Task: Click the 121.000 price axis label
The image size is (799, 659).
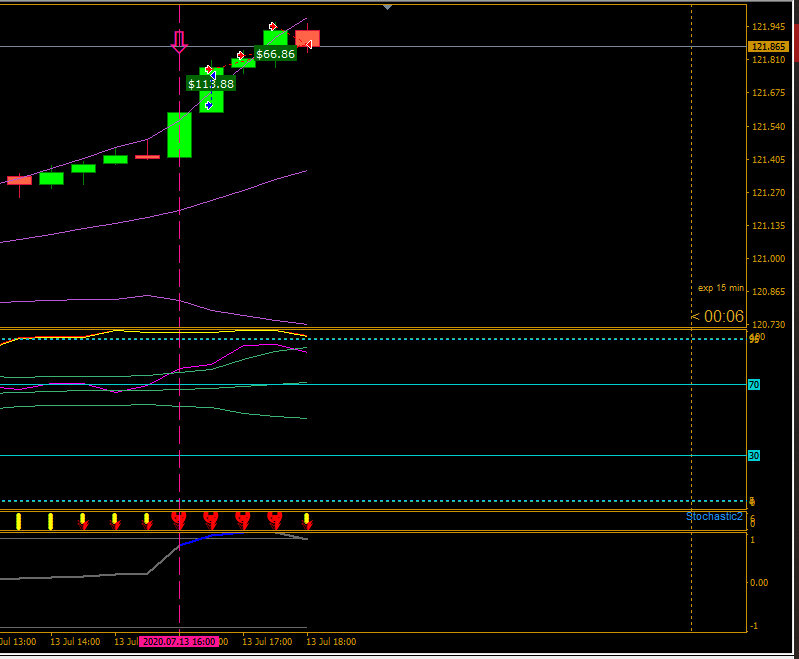Action: [x=768, y=259]
